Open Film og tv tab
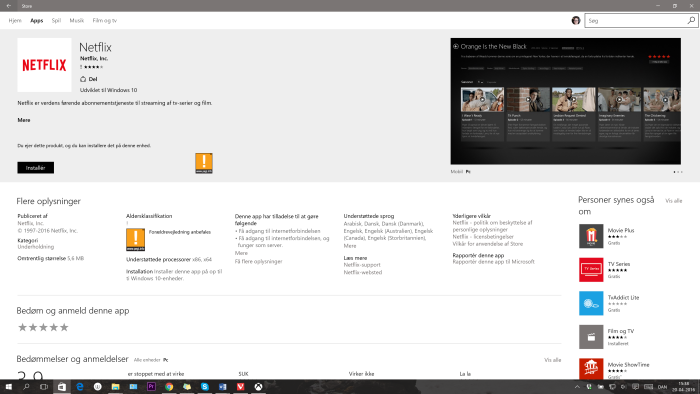This screenshot has height=394, width=700. click(x=104, y=21)
